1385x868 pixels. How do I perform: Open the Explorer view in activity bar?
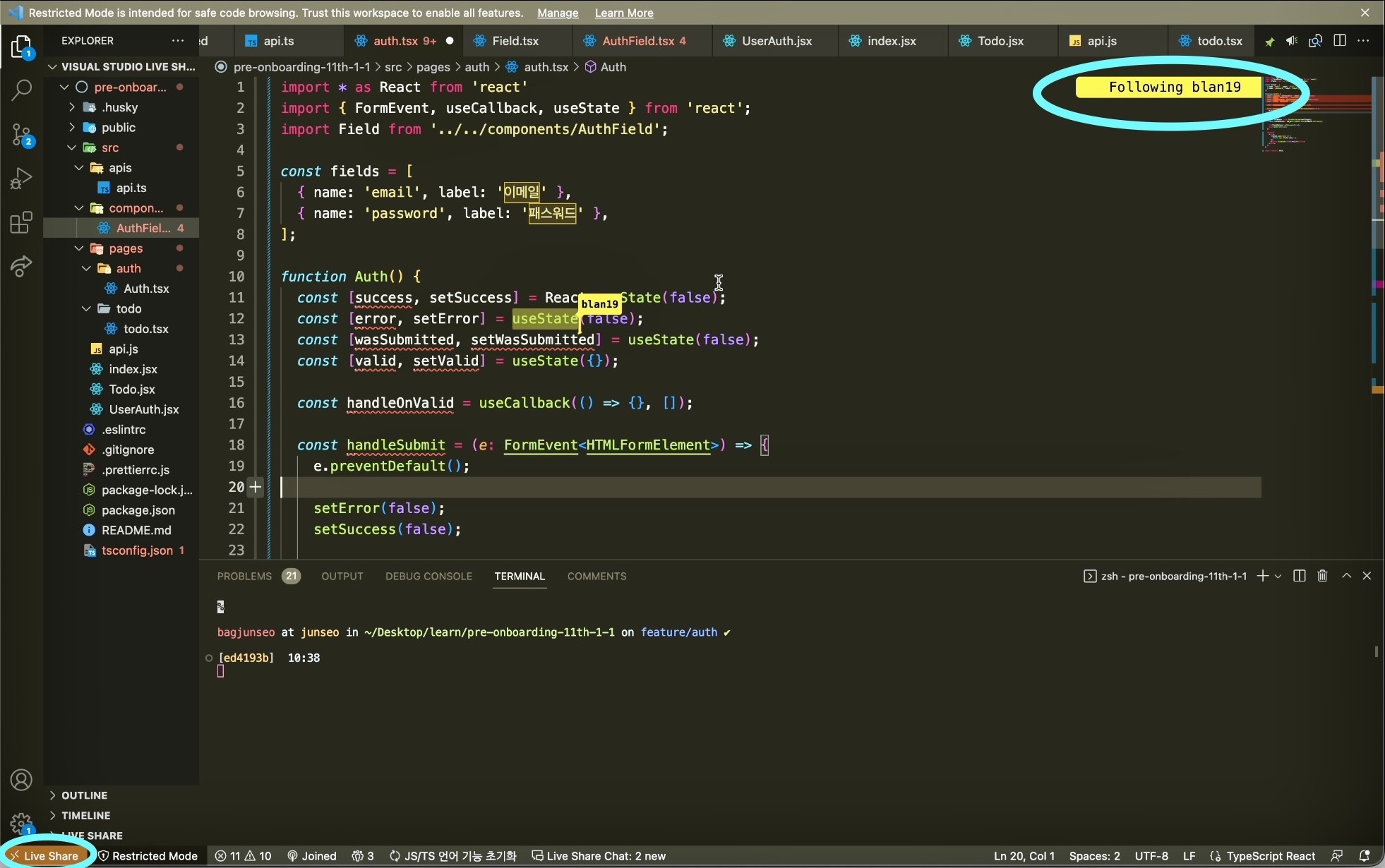21,47
